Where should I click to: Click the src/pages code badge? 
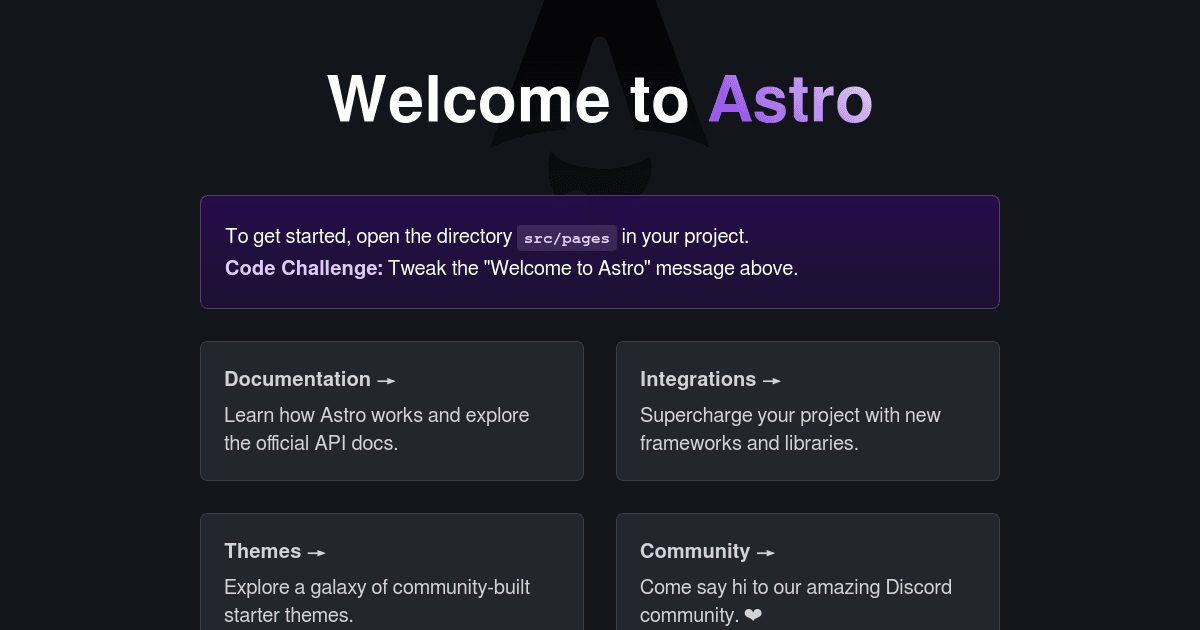566,238
